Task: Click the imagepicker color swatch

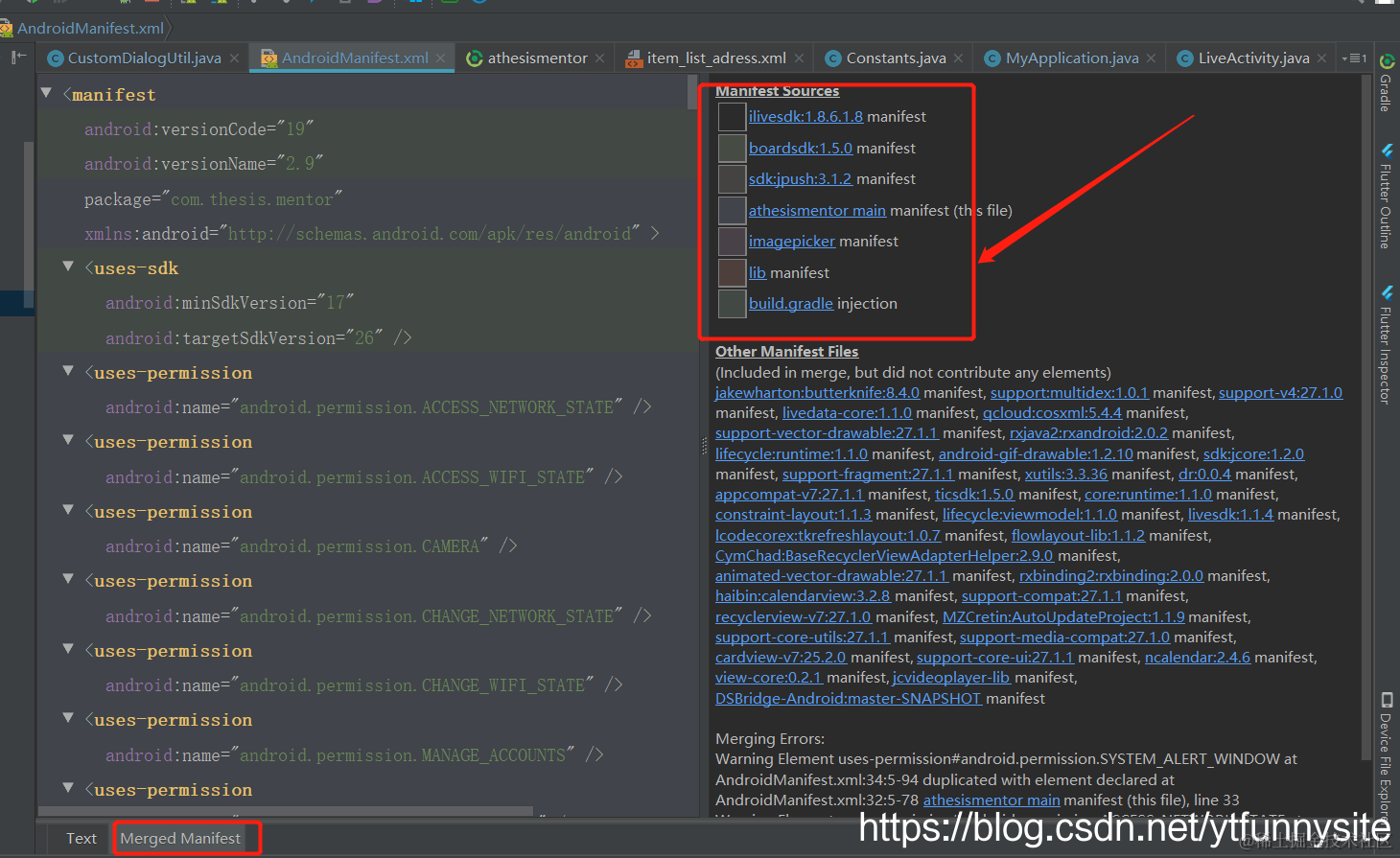Action: coord(733,241)
